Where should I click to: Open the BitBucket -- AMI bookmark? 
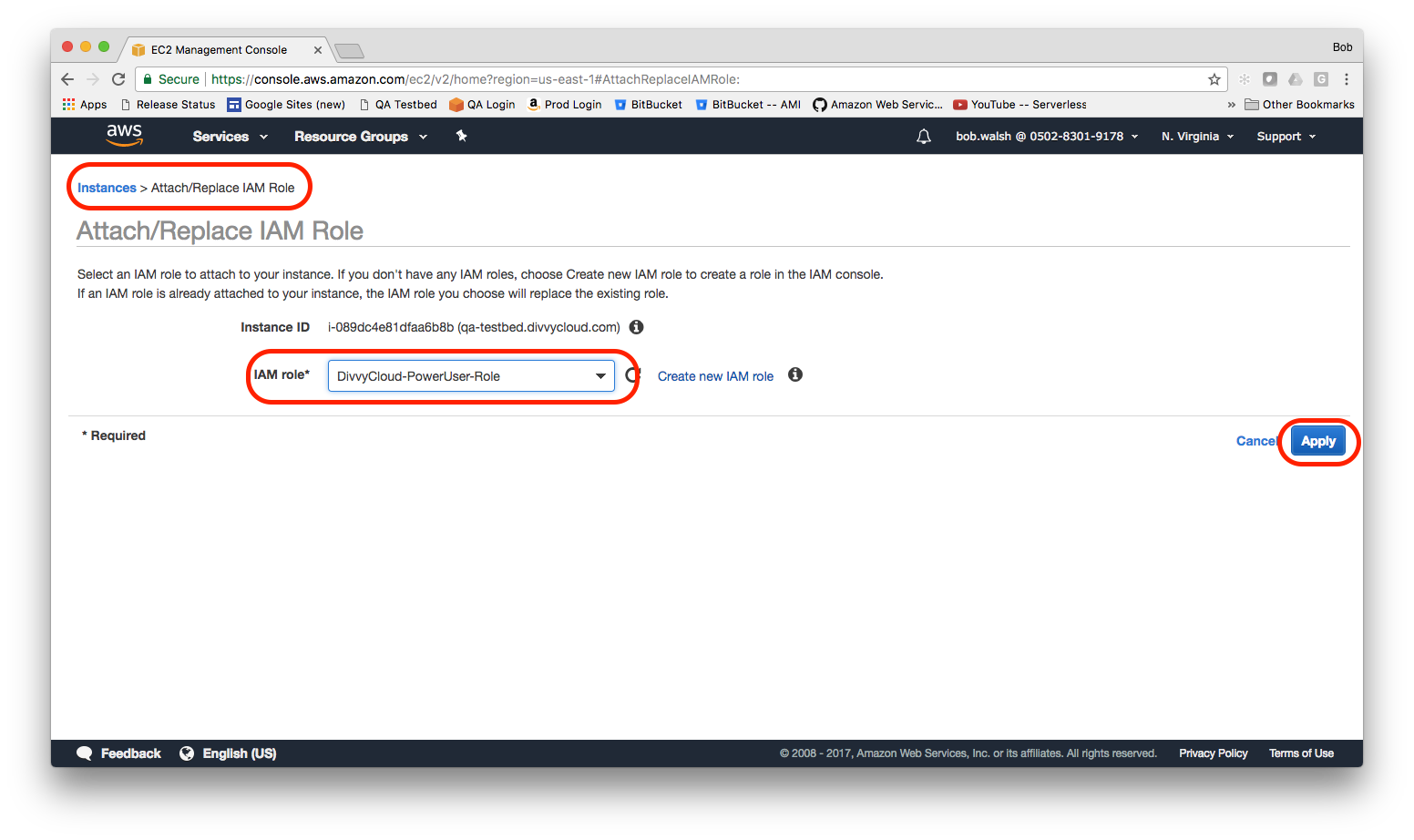coord(748,105)
